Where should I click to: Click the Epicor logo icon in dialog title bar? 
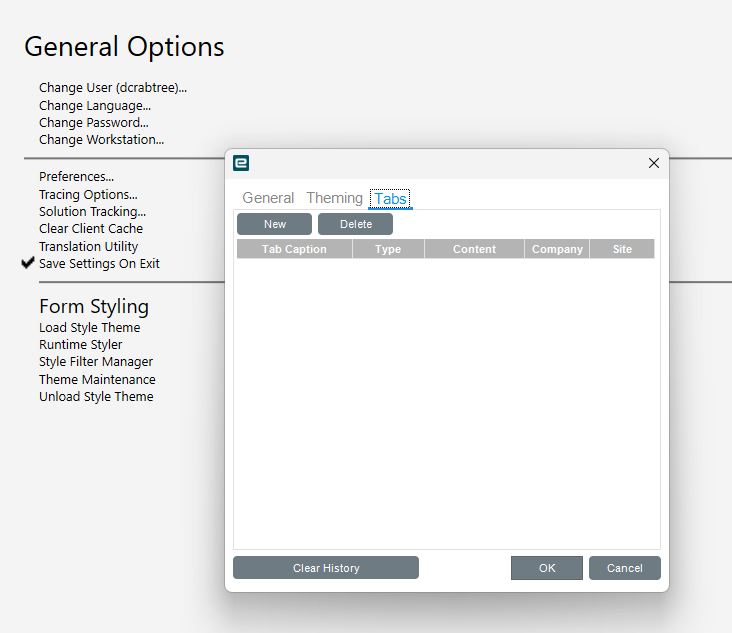pos(241,163)
